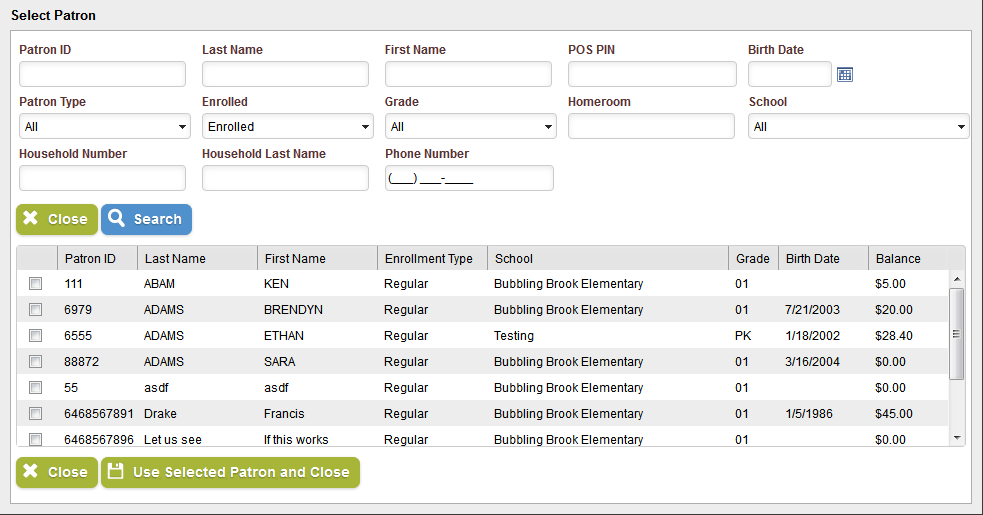Select the checkbox for ADAMS ETHAN
The image size is (983, 515).
[36, 336]
